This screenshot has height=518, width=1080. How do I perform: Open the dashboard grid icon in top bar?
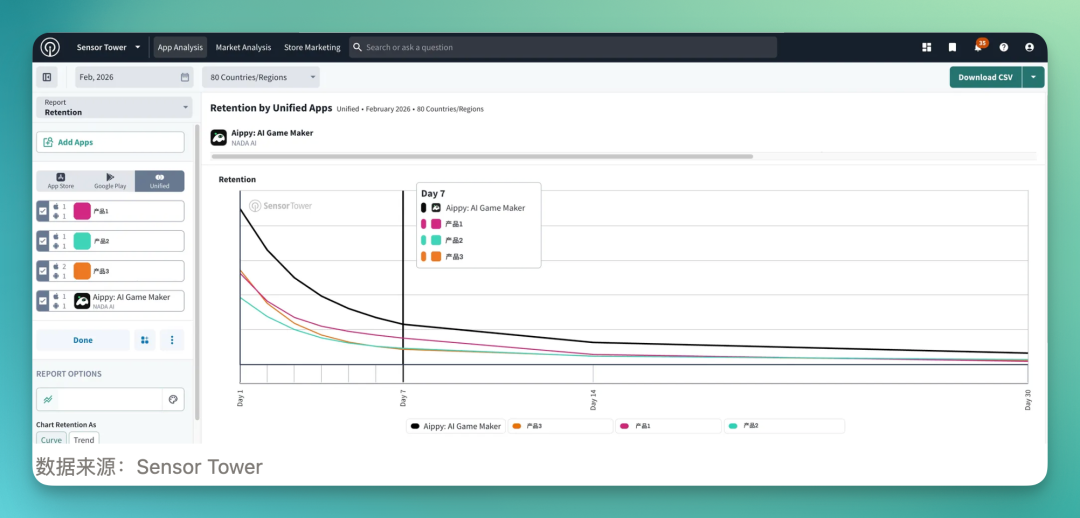tap(926, 48)
